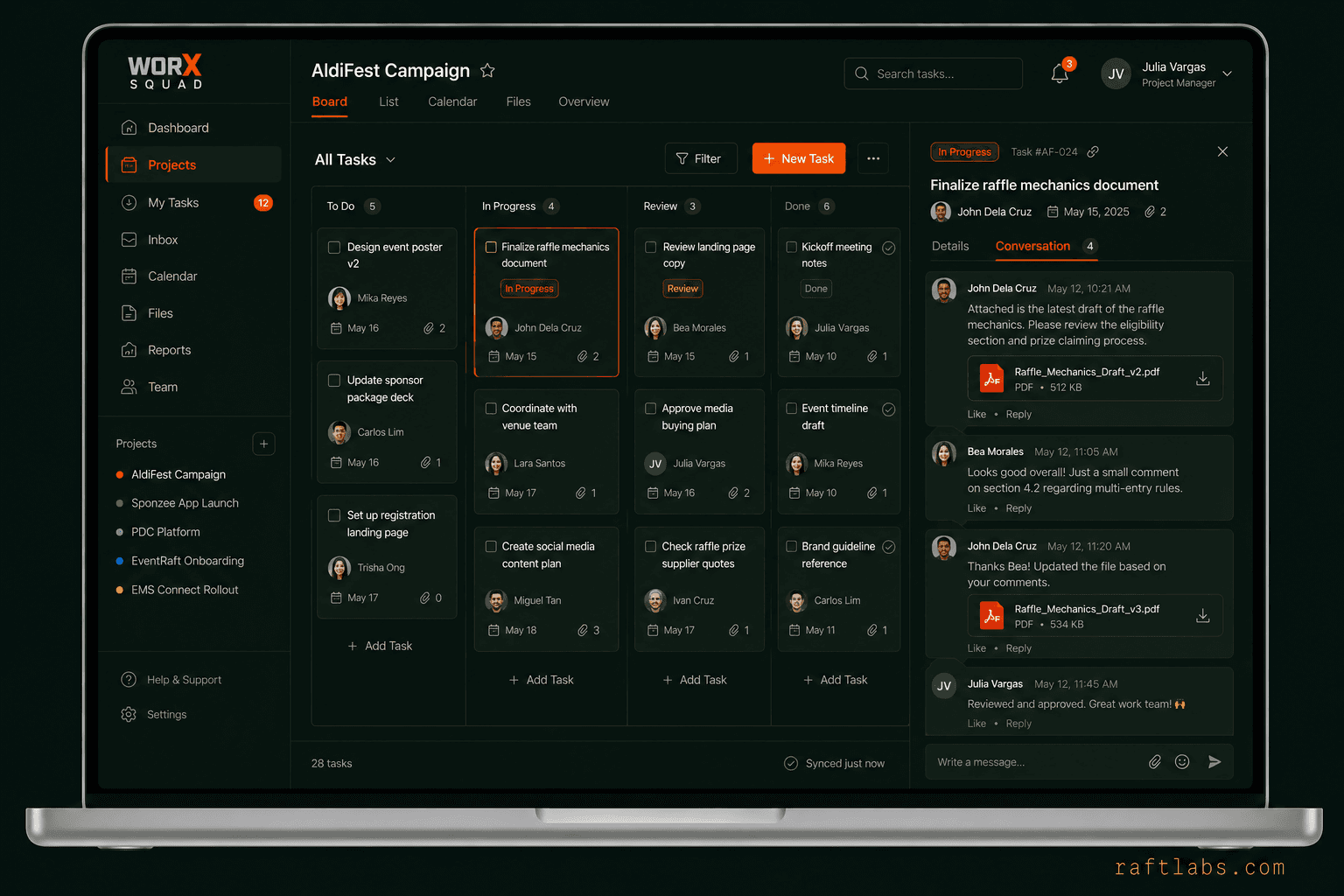Switch to the Calendar view tab
The height and width of the screenshot is (896, 1344).
click(x=452, y=101)
